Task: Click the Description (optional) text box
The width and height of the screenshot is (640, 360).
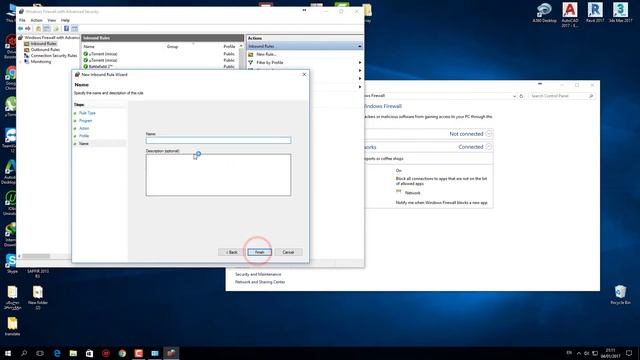Action: (x=218, y=175)
